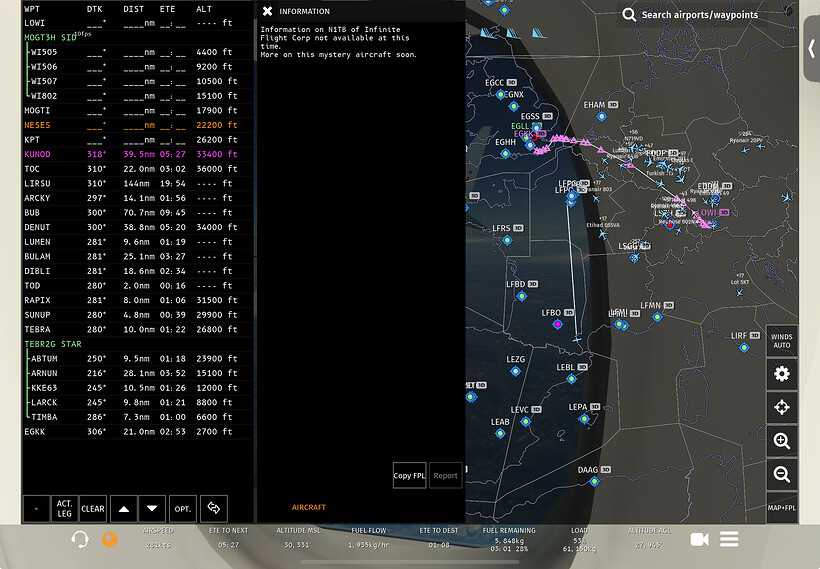Select waypoint LUMEN
Image resolution: width=820 pixels, height=569 pixels.
point(139,243)
